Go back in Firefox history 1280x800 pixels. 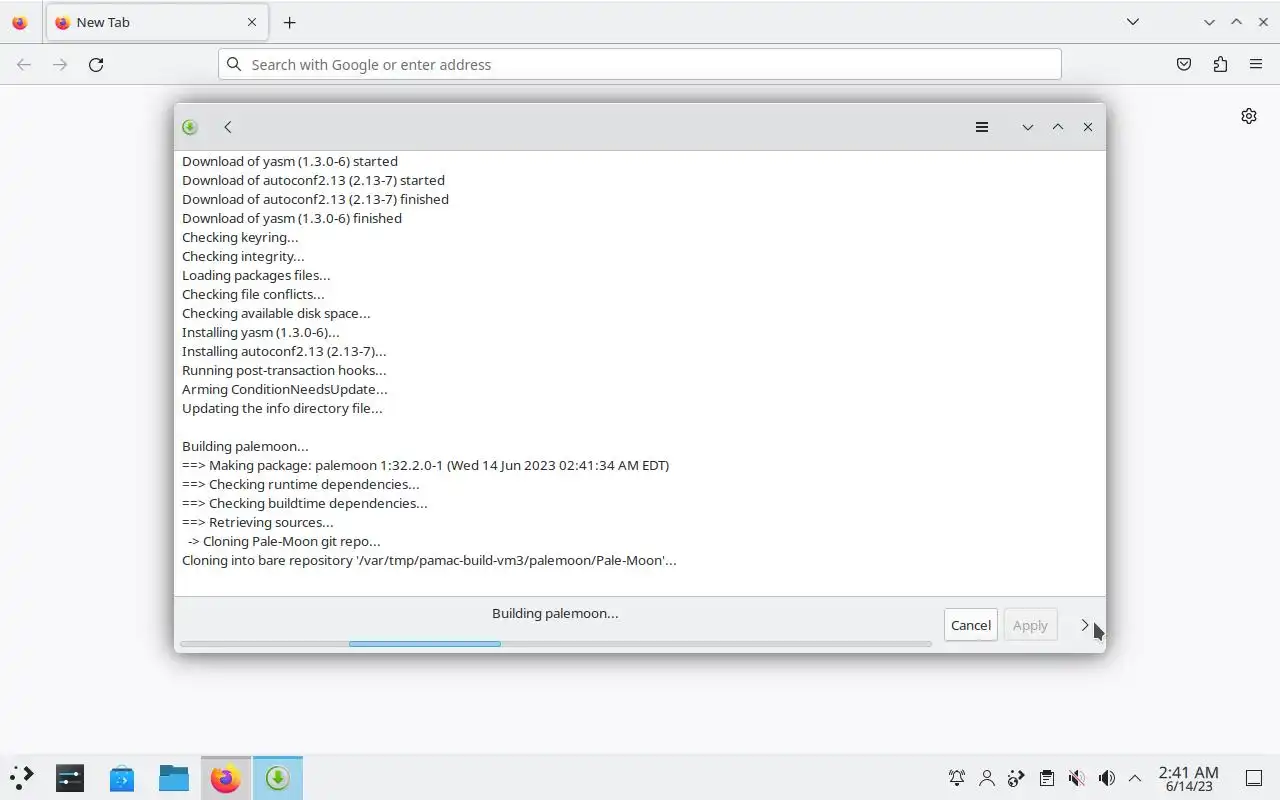(x=24, y=64)
